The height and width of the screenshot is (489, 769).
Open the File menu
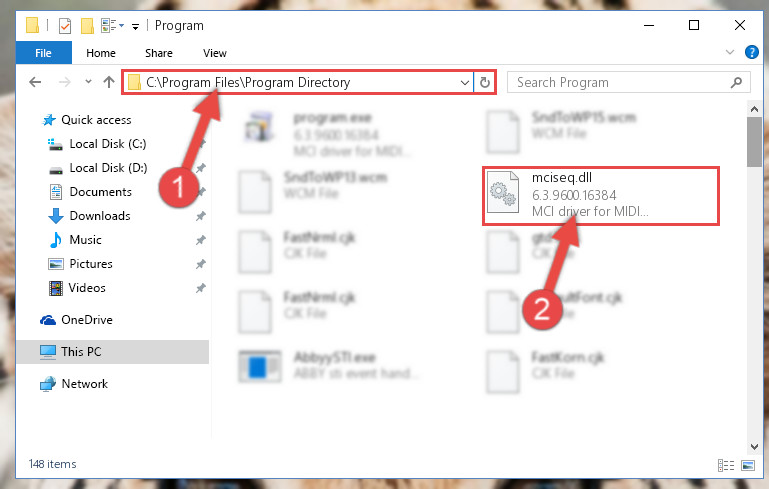point(44,53)
